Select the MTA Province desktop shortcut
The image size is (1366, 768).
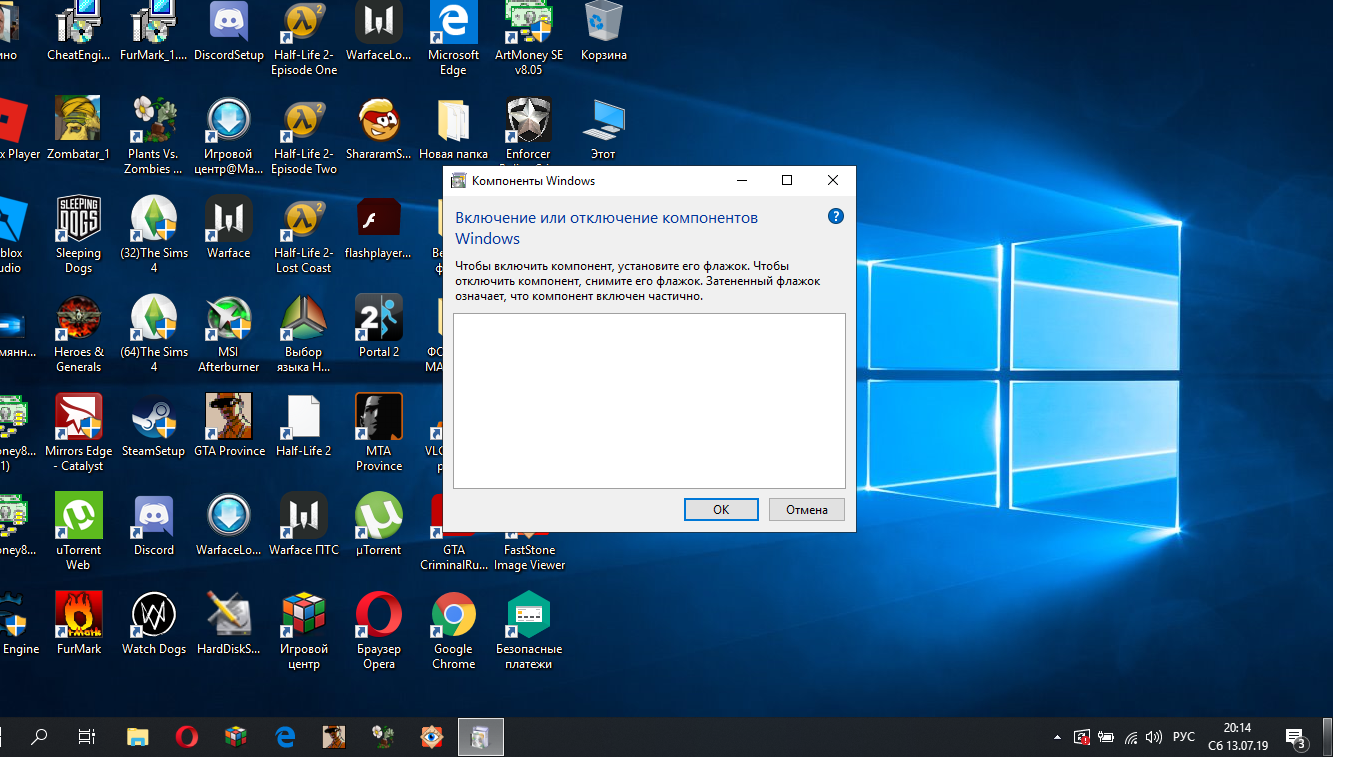(x=379, y=433)
